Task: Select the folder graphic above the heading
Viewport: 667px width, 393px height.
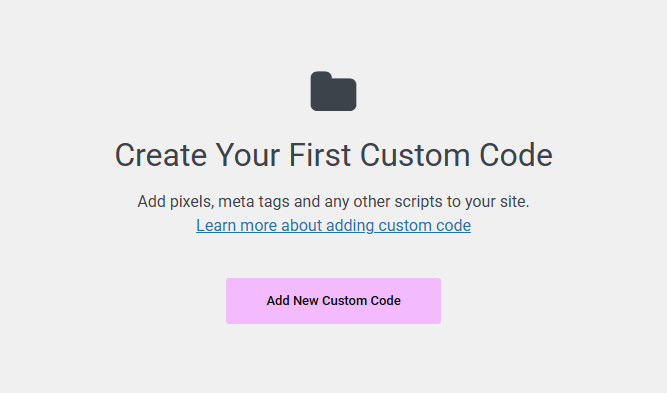Action: tap(334, 91)
